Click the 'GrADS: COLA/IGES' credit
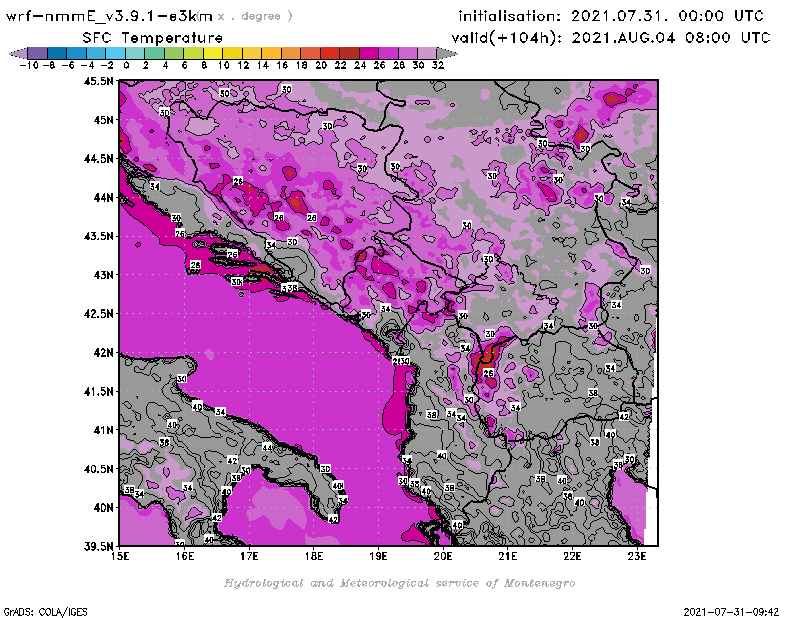800x618 pixels. (45, 612)
